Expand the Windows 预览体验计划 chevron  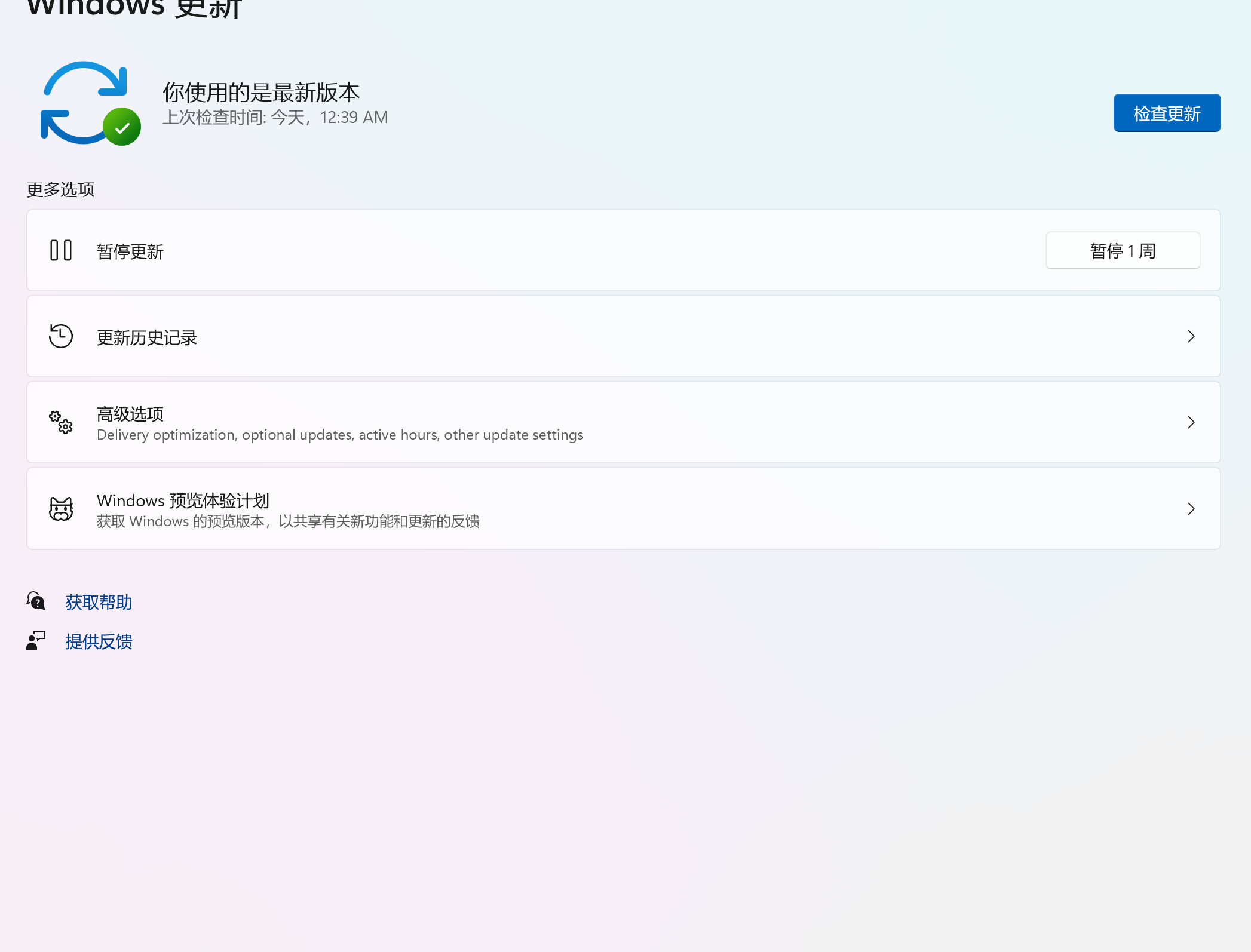(1191, 509)
